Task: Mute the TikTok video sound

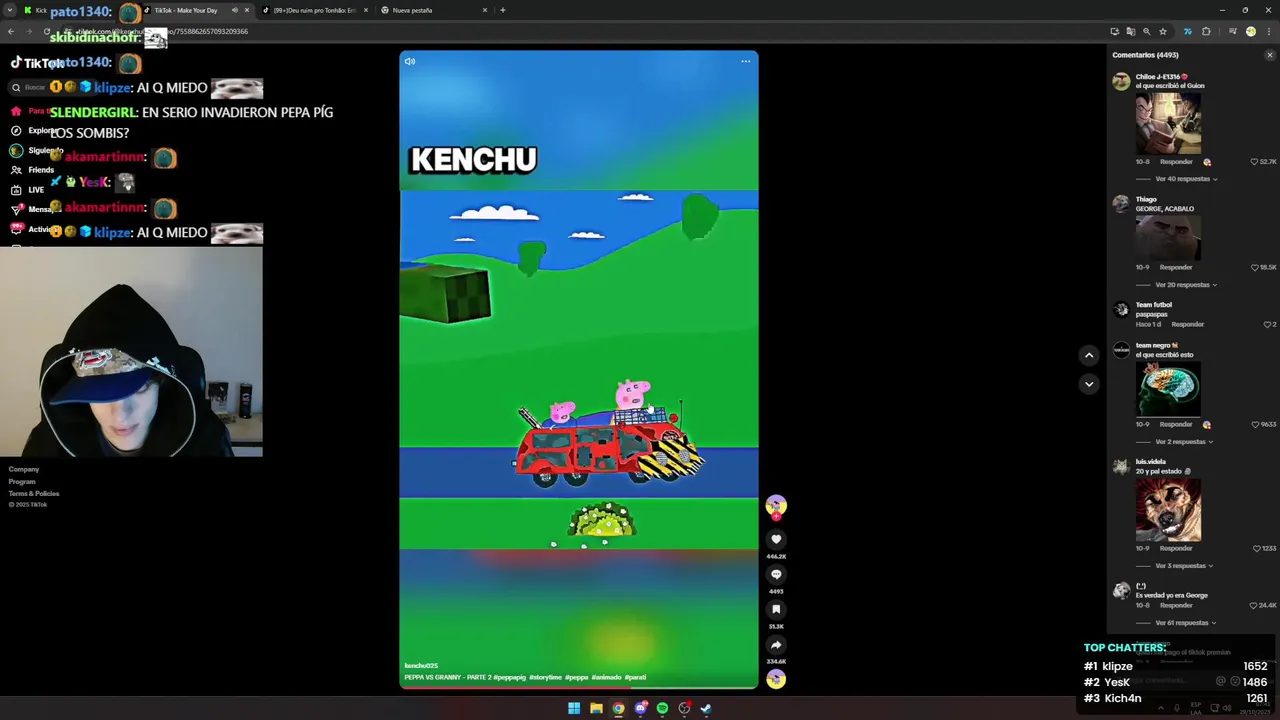Action: click(409, 61)
